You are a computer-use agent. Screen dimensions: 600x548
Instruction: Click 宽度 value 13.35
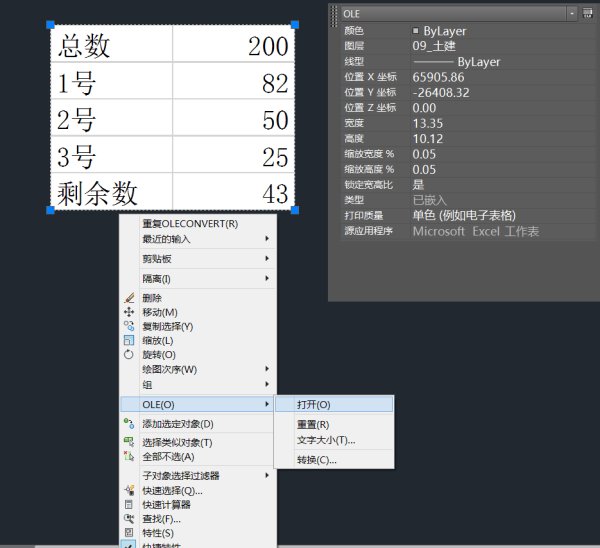(427, 123)
